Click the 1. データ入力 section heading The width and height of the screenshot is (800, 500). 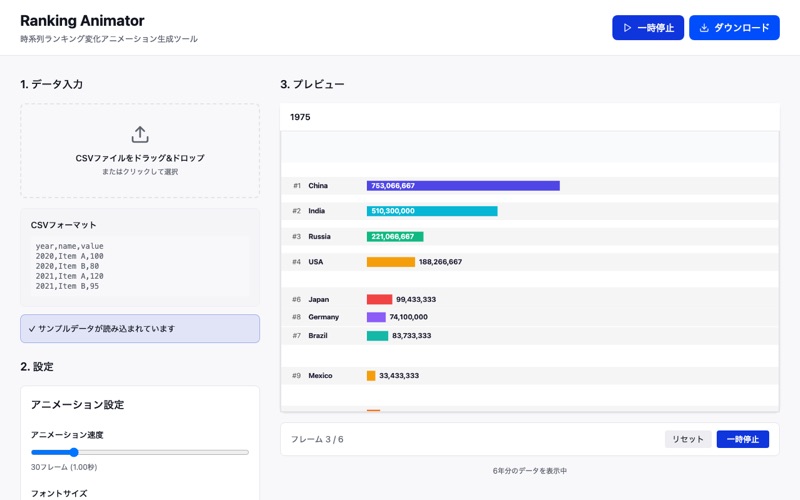tap(52, 84)
